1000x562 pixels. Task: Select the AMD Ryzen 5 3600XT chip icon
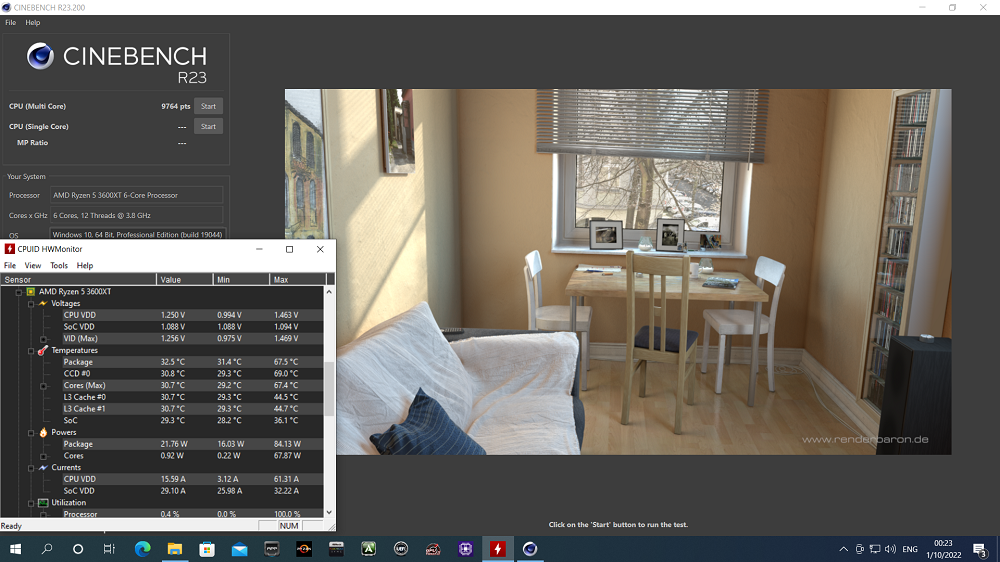coord(31,292)
